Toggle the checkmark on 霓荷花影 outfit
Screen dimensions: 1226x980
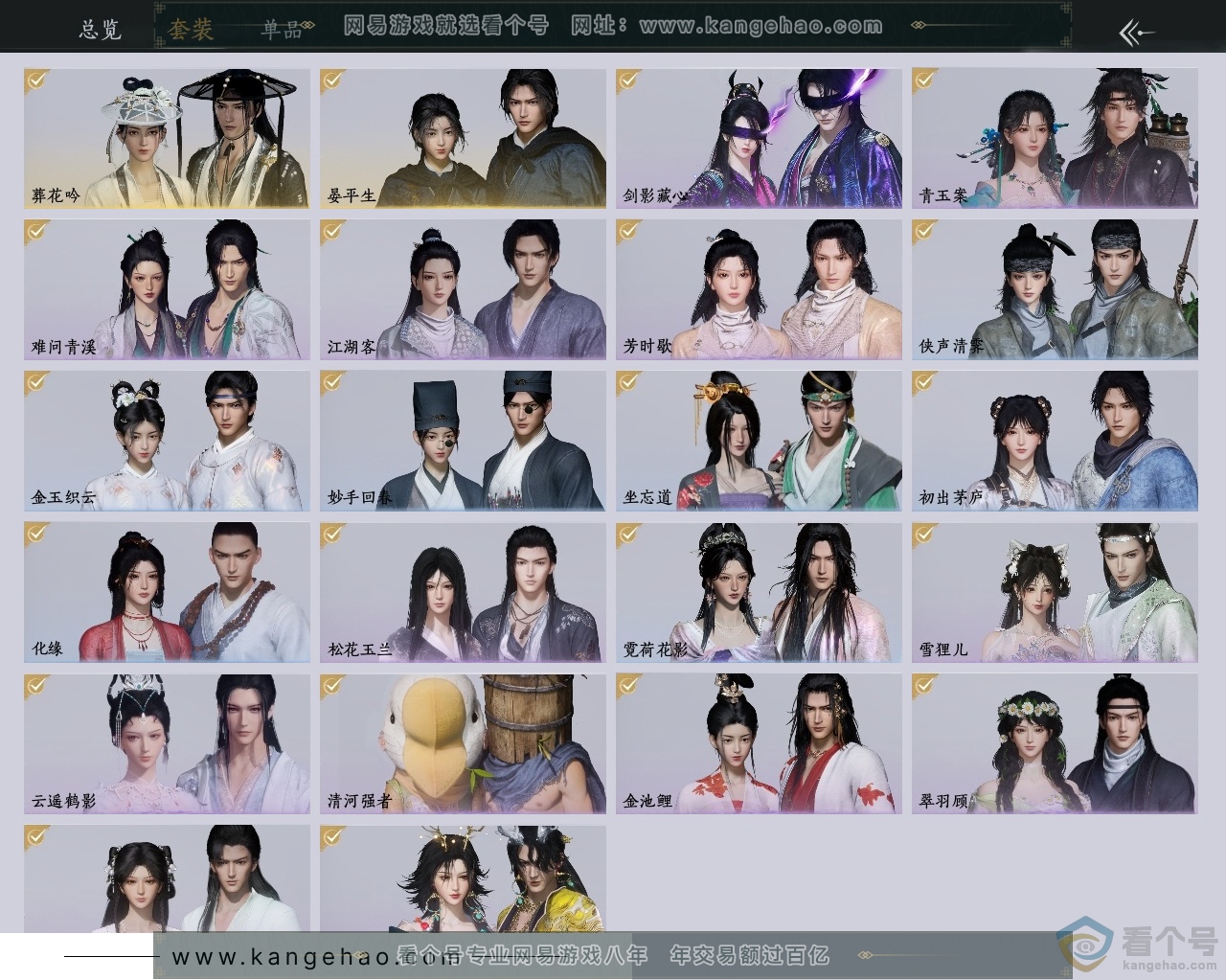pyautogui.click(x=629, y=536)
